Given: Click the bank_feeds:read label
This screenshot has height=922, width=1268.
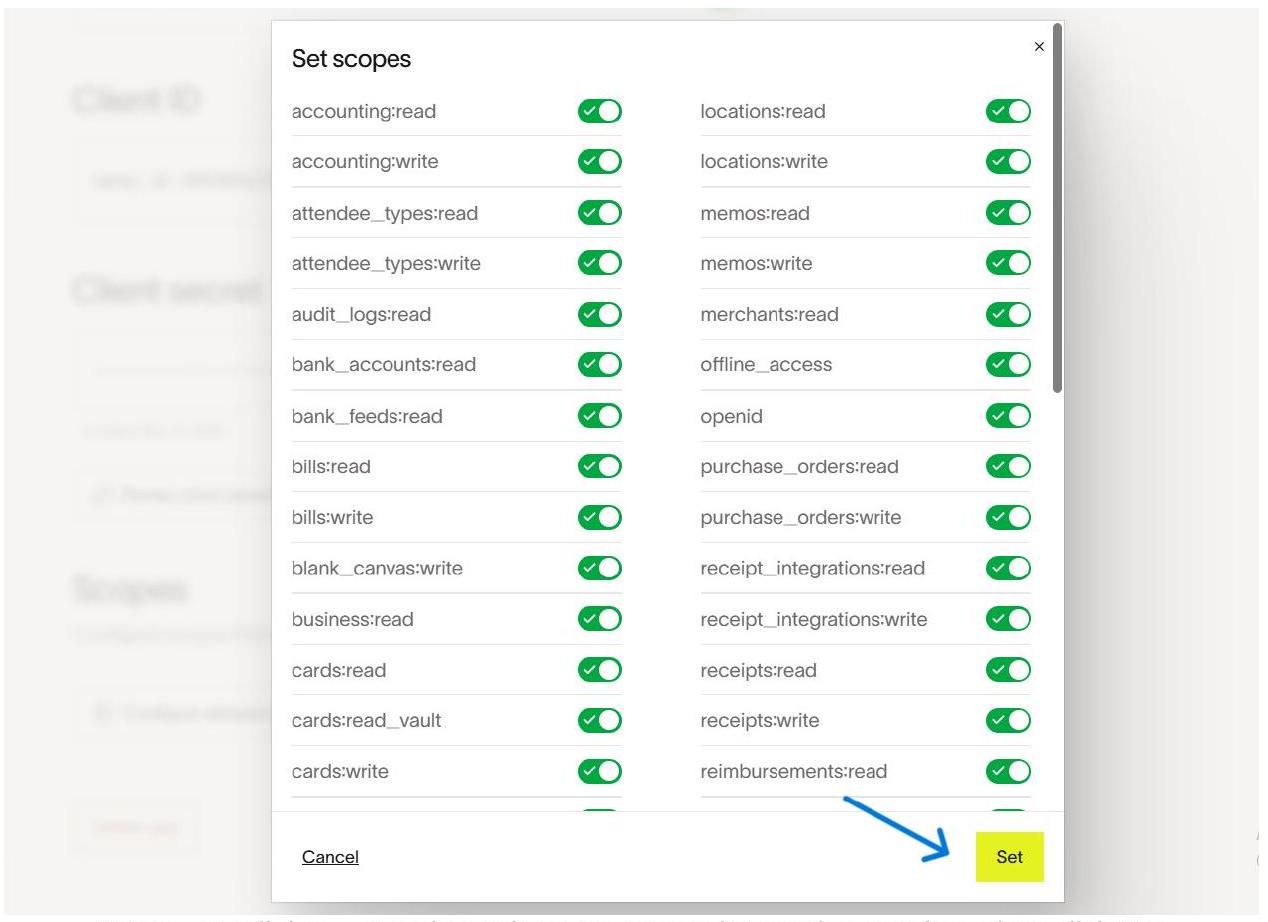Looking at the screenshot, I should point(367,415).
